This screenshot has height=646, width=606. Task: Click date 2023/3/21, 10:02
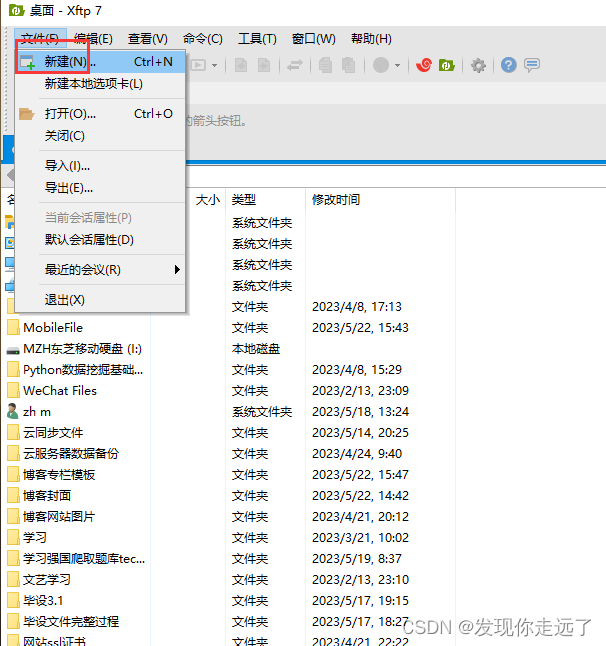[360, 537]
